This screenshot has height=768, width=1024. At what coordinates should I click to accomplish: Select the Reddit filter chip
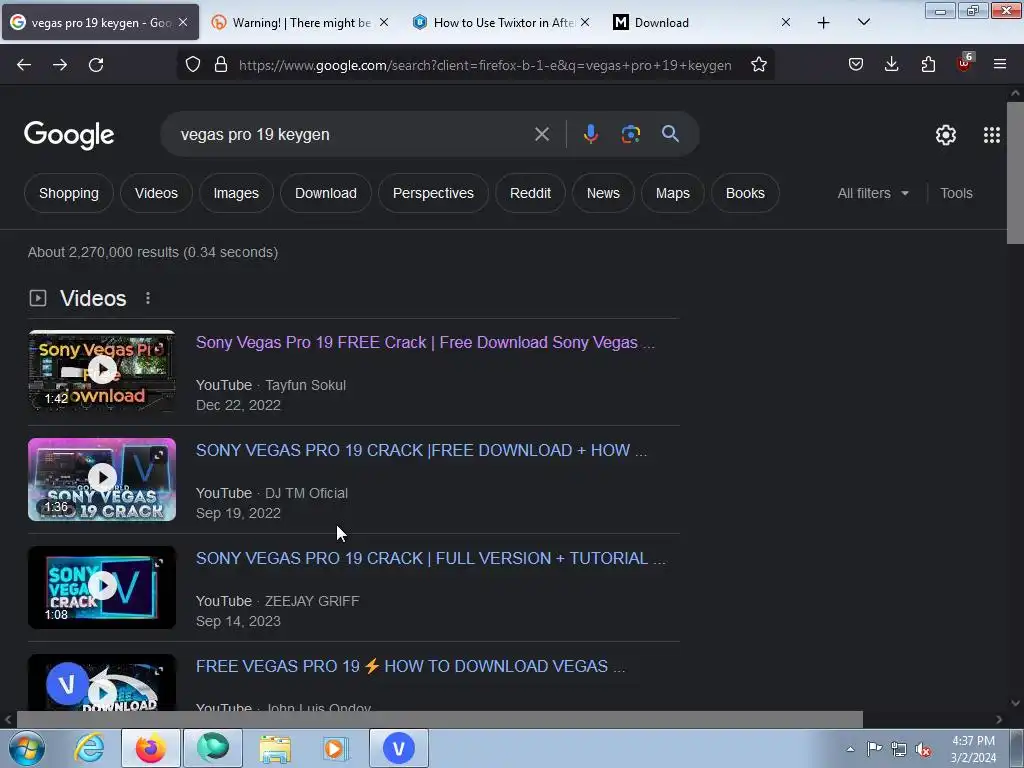tap(530, 193)
